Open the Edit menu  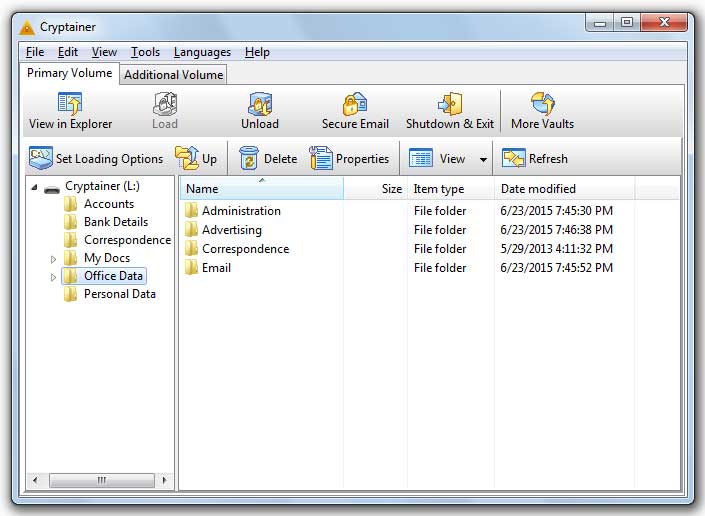[68, 52]
